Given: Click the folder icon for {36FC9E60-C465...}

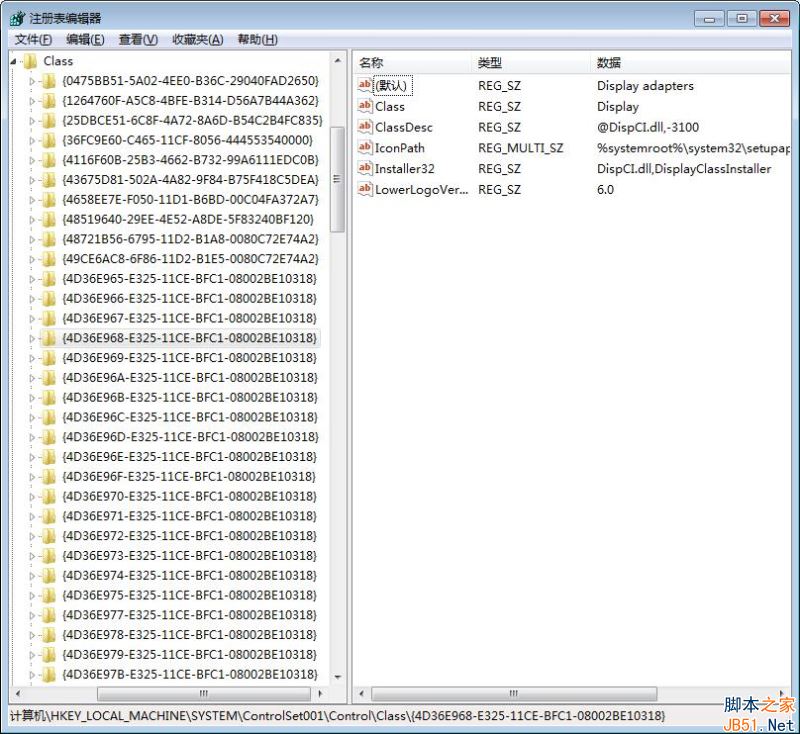Looking at the screenshot, I should pyautogui.click(x=50, y=140).
